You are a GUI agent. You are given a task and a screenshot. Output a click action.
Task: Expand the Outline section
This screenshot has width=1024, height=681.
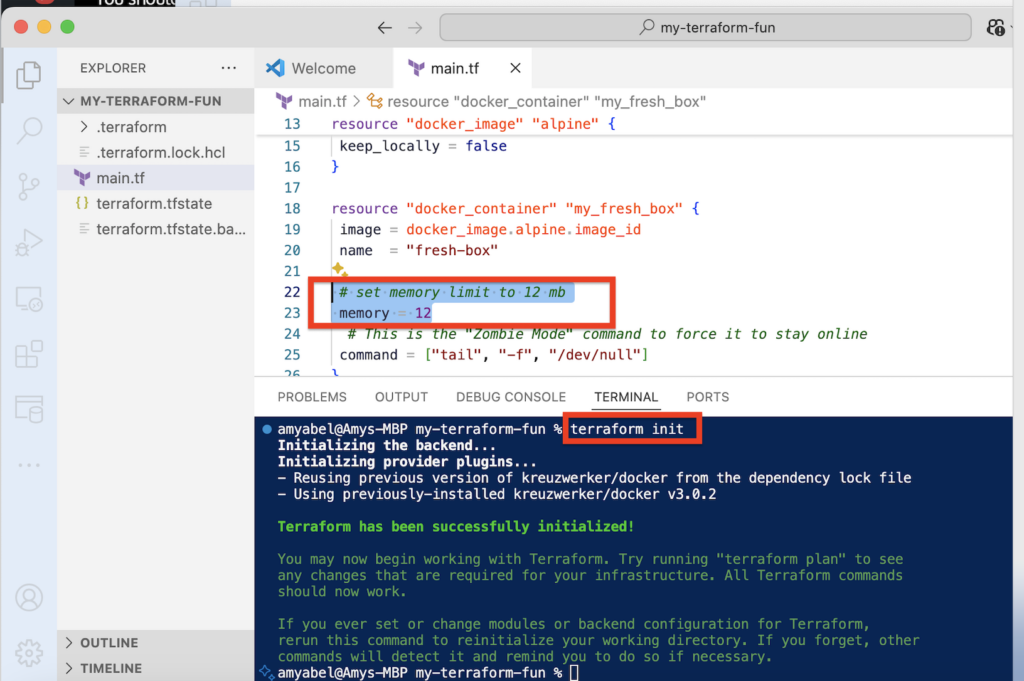click(109, 643)
